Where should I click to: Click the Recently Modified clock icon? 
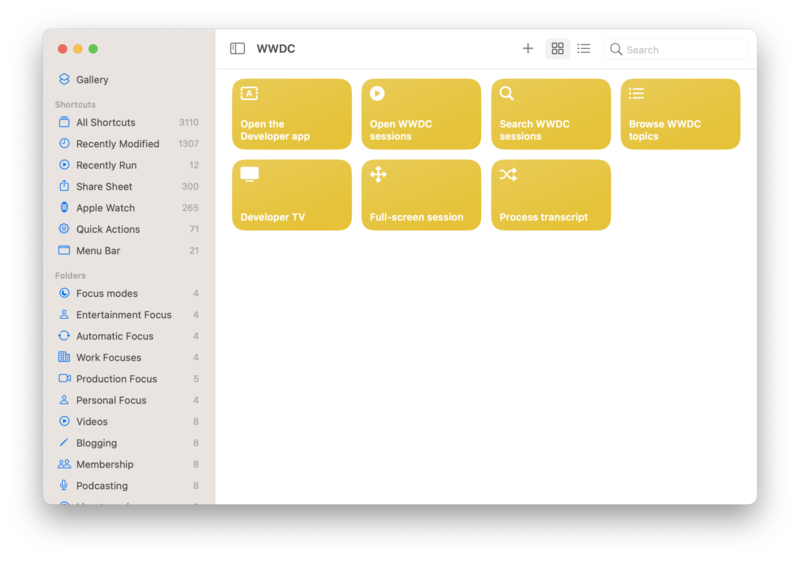click(x=64, y=144)
